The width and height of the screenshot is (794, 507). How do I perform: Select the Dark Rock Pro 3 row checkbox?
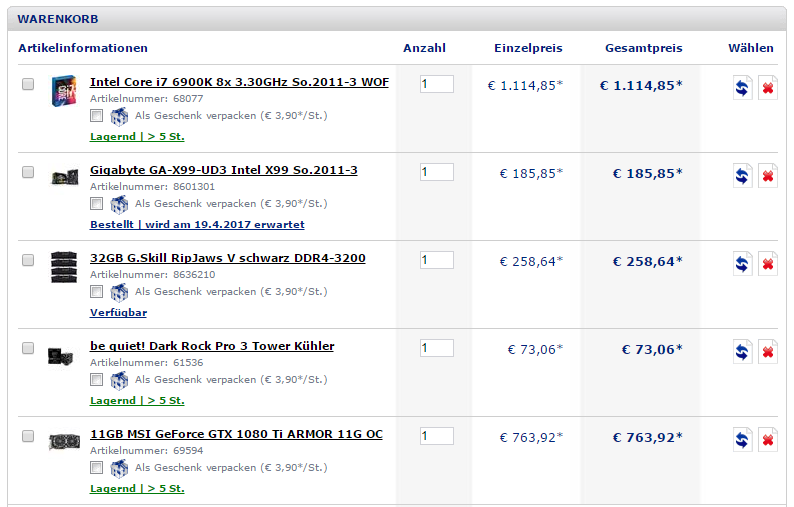(28, 348)
